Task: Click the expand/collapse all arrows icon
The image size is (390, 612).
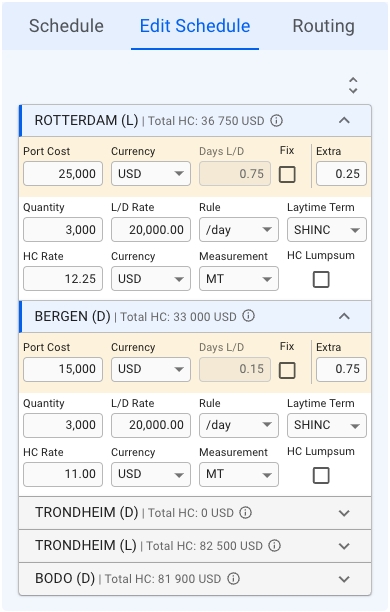Action: click(x=353, y=85)
